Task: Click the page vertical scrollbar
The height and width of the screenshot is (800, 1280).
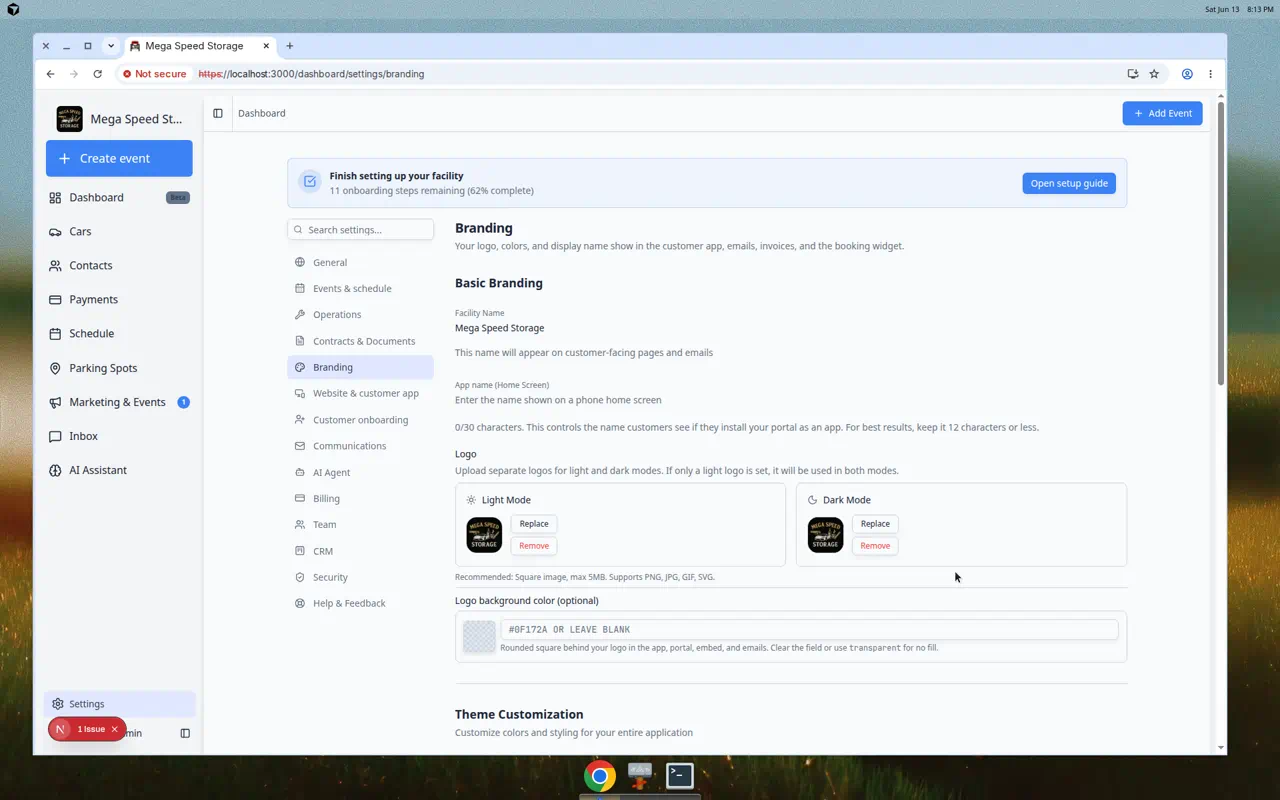Action: pos(1220,243)
